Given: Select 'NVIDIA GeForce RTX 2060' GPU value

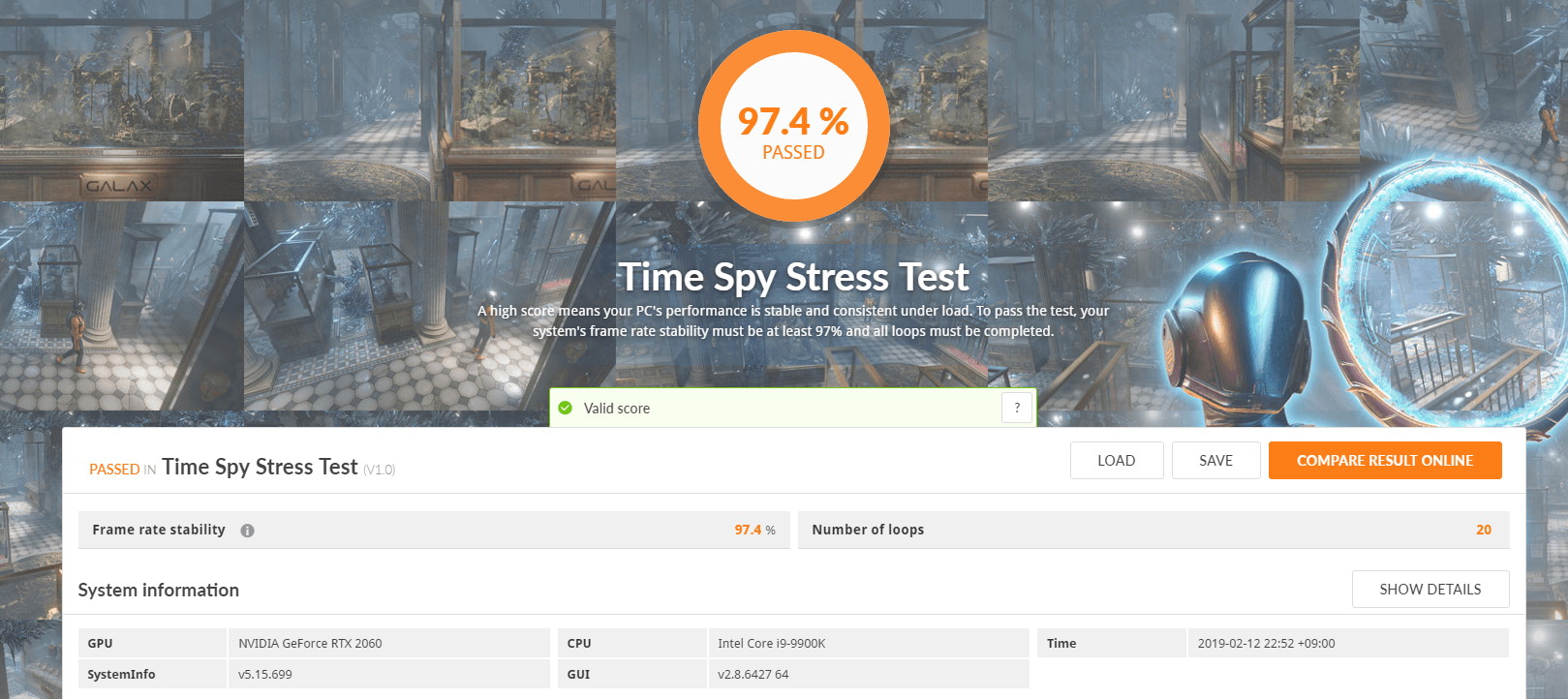Looking at the screenshot, I should [x=310, y=643].
